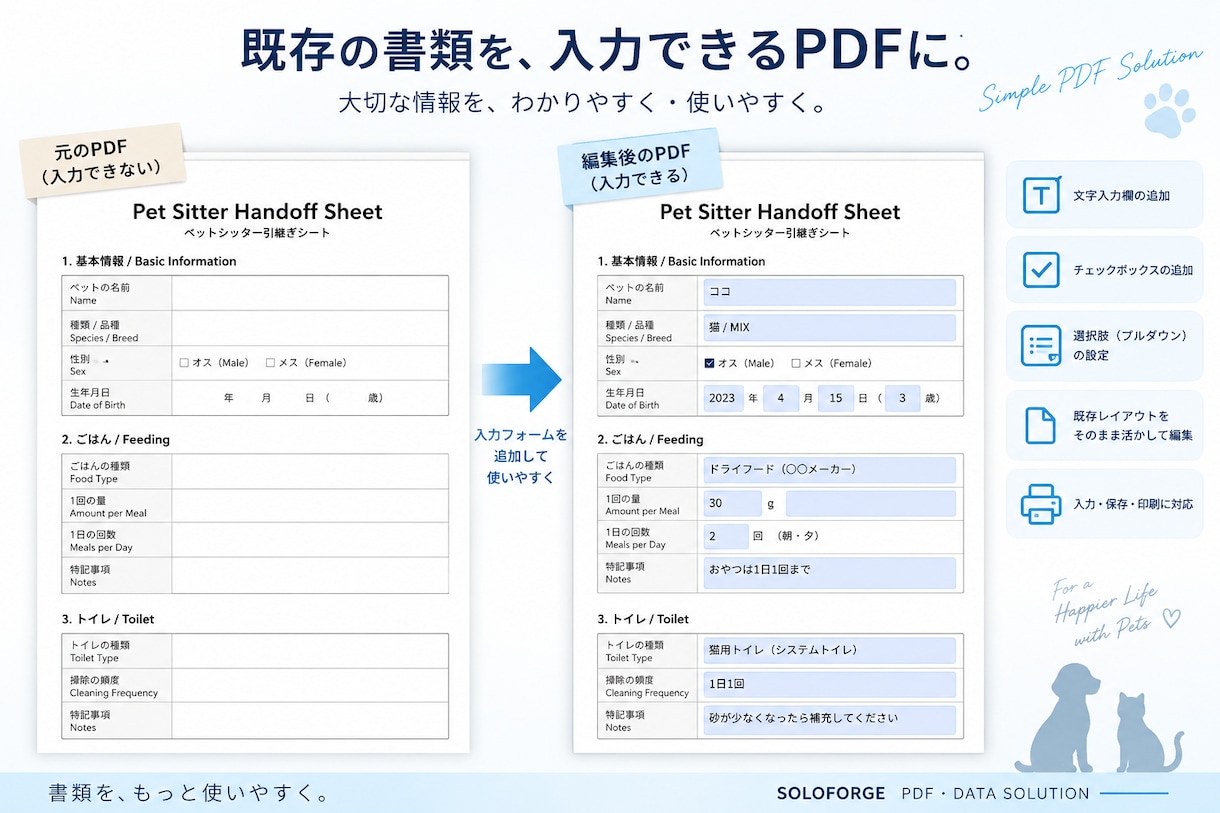Click the meals per day field showing 2

726,537
